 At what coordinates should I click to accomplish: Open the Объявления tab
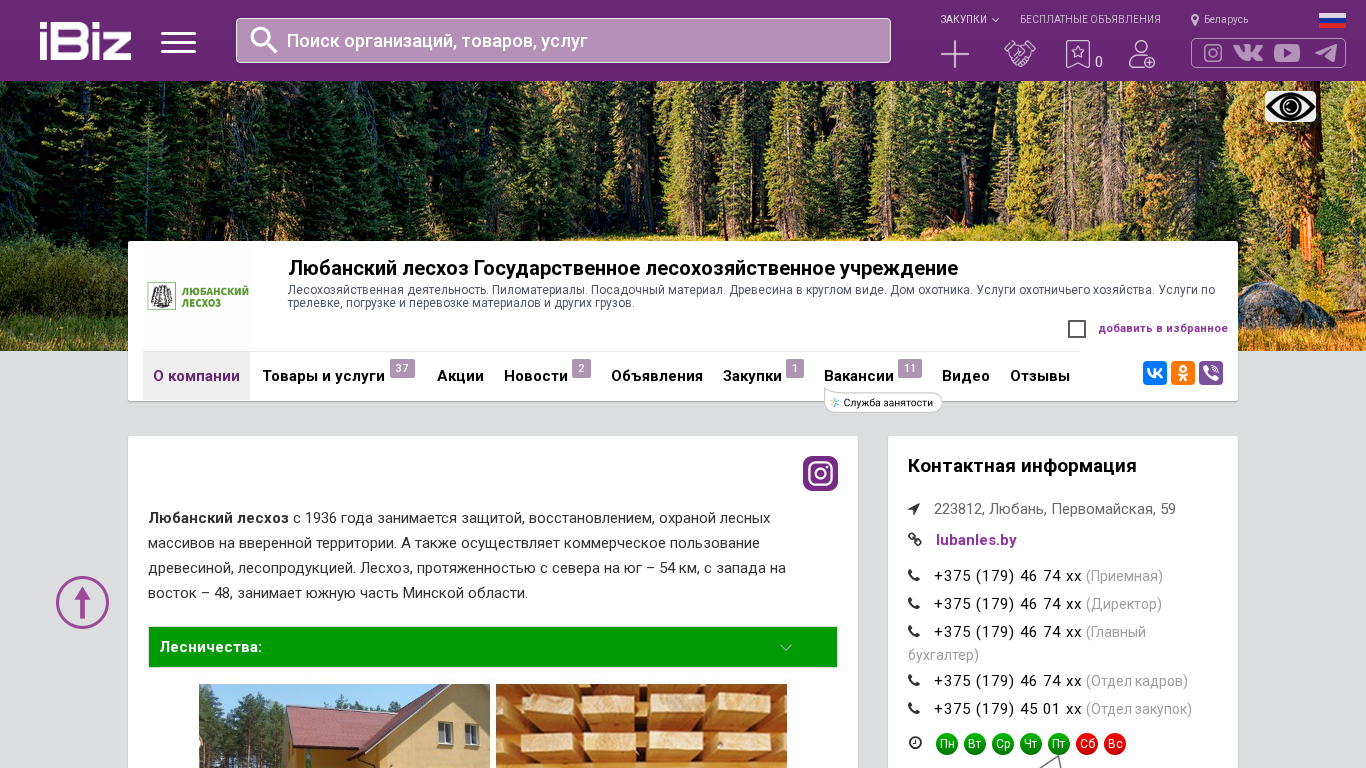click(657, 376)
